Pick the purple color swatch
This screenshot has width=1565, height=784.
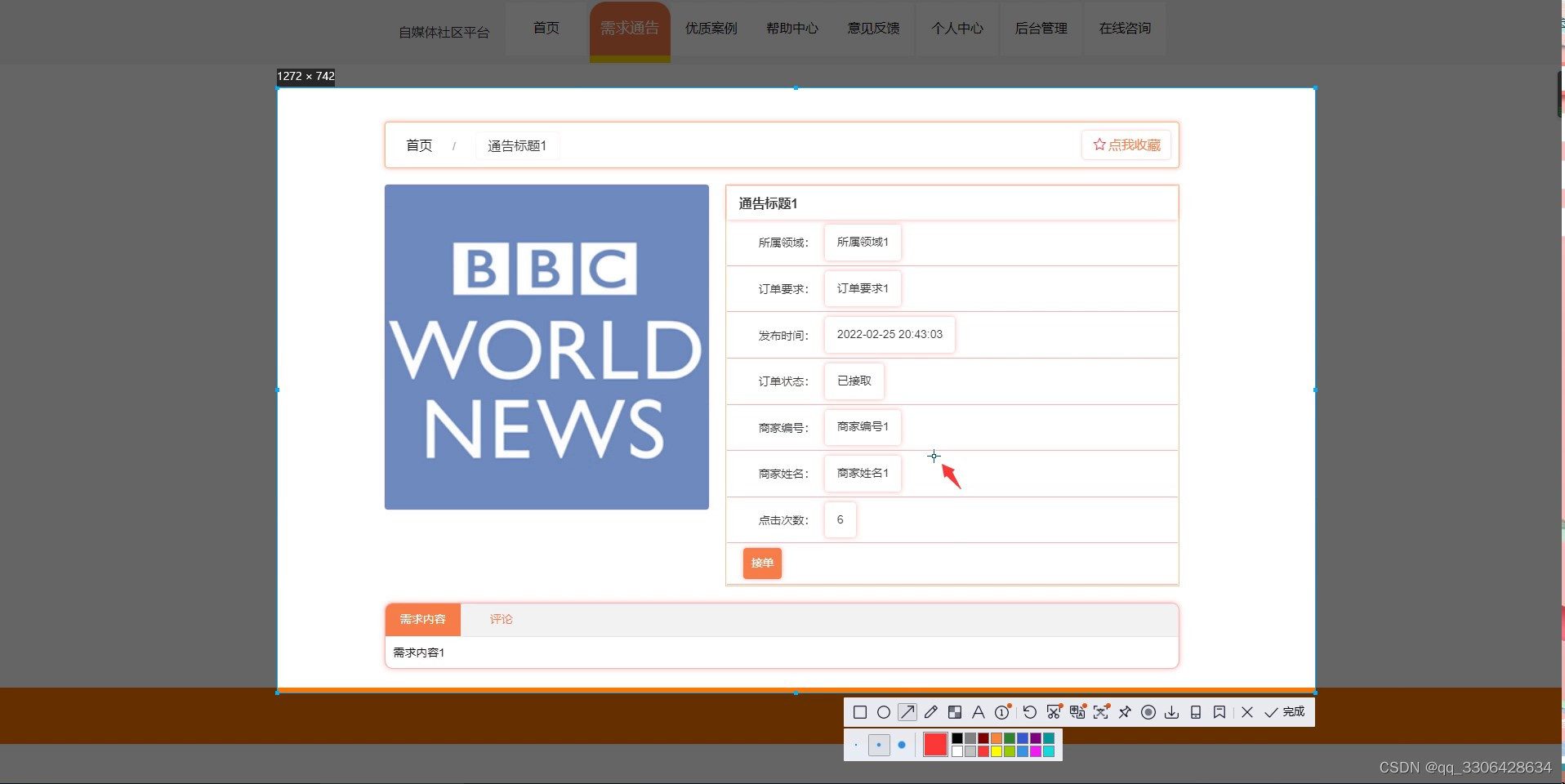(1036, 738)
